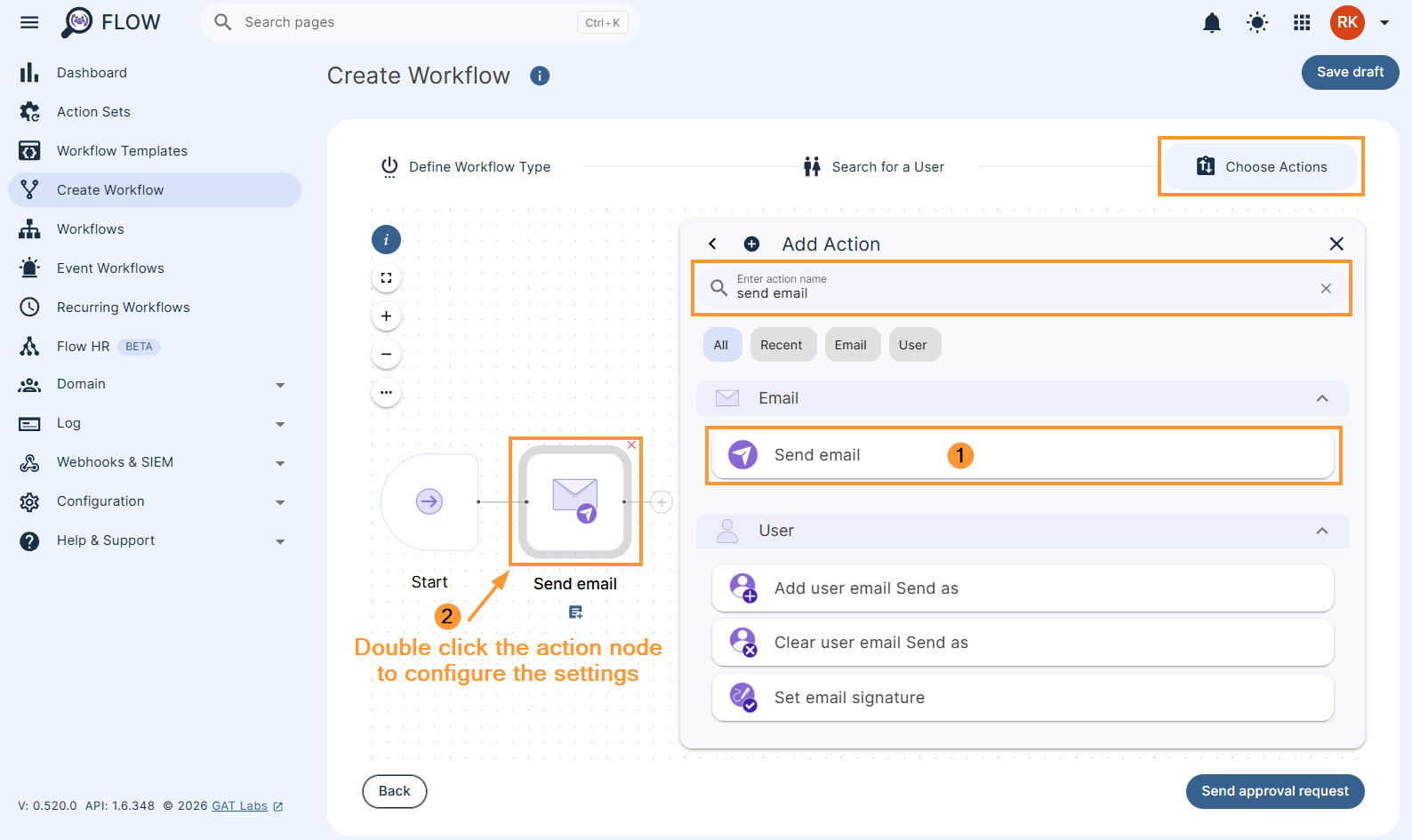Collapse the User actions section
1412x840 pixels.
click(x=1322, y=531)
